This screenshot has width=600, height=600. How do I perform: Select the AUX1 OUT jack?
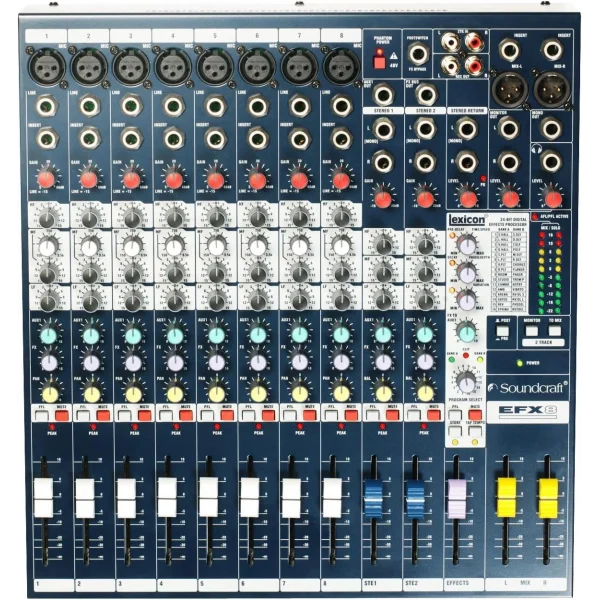pyautogui.click(x=383, y=95)
